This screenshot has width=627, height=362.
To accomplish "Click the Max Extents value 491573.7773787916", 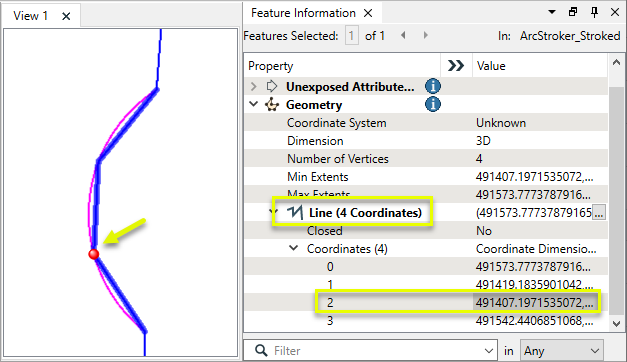I will click(533, 195).
